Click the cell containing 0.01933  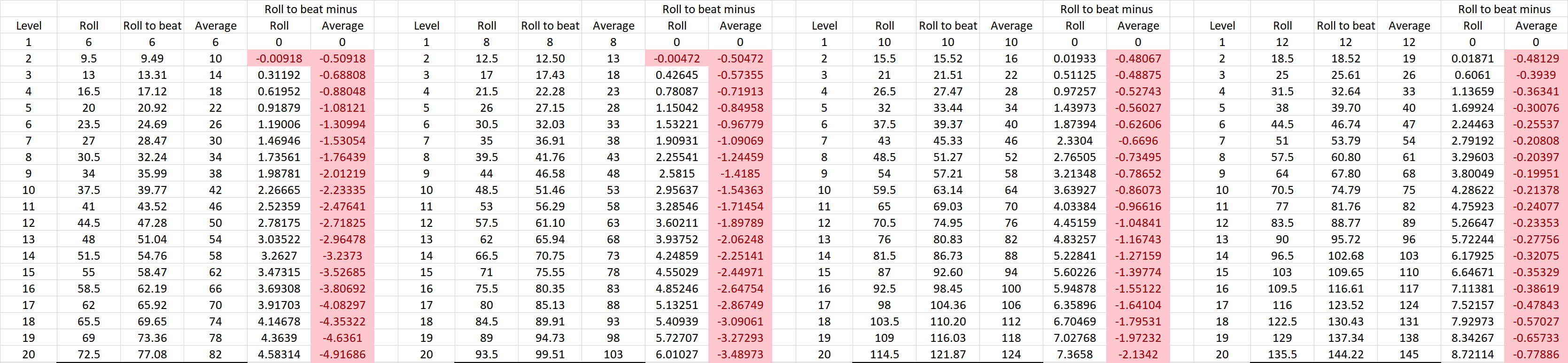(x=1074, y=58)
